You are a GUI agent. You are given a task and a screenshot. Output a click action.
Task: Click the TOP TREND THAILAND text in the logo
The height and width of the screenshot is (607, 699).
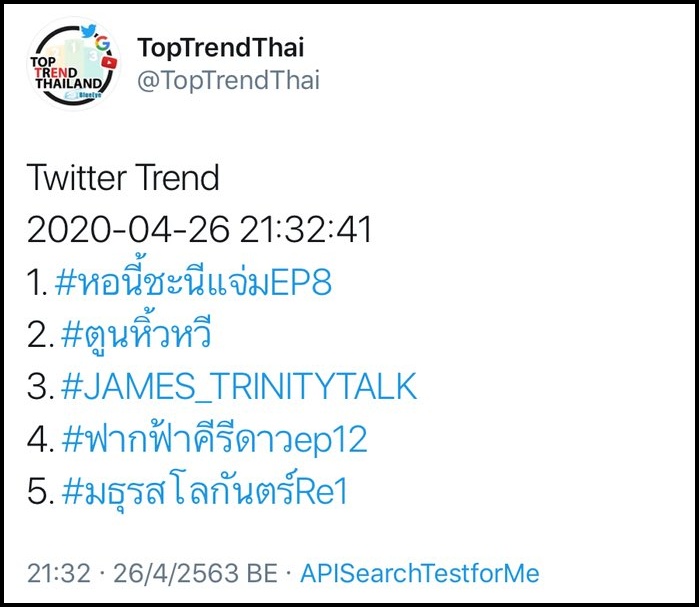[67, 73]
